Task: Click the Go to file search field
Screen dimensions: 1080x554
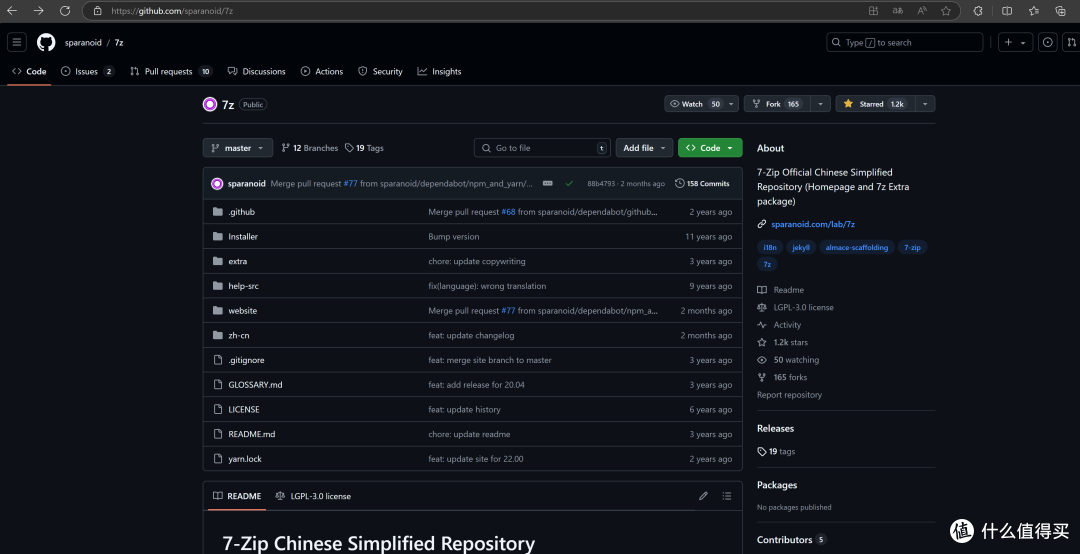Action: pos(542,148)
